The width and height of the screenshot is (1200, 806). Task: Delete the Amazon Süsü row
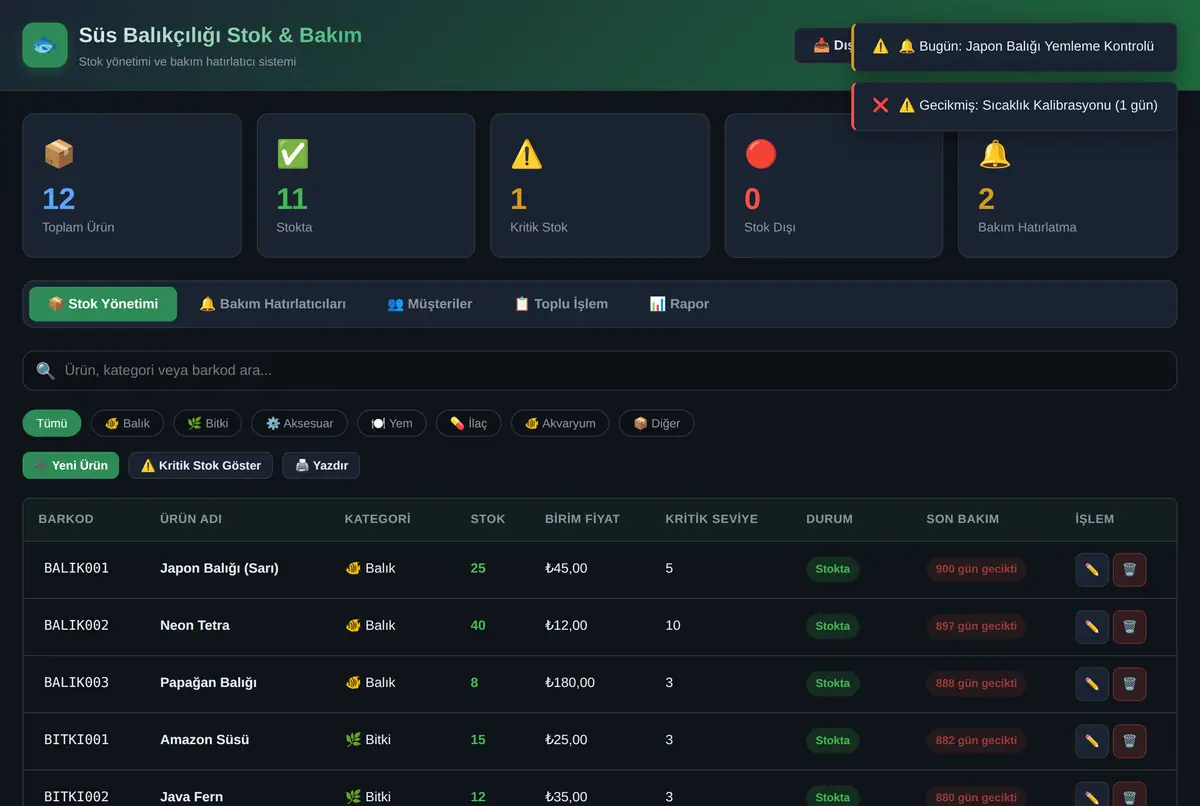1129,741
